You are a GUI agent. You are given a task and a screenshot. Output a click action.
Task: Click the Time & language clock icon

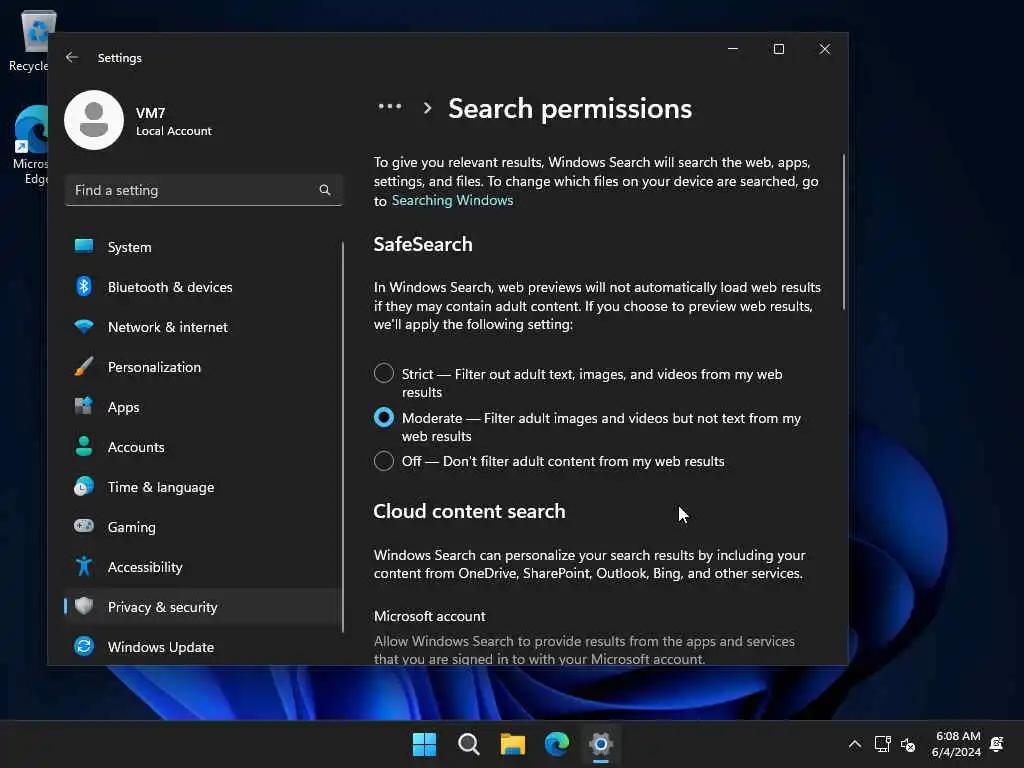tap(84, 487)
